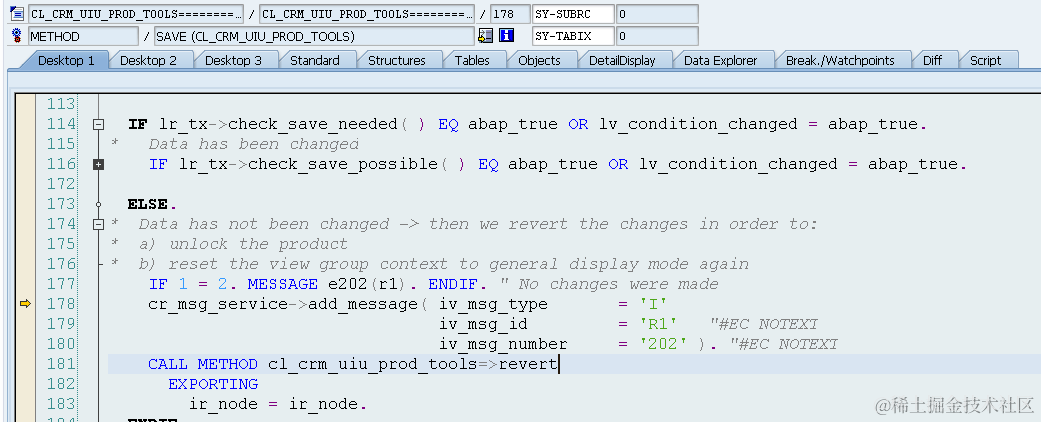Click 'No changes were made' comment
The width and height of the screenshot is (1041, 422).
point(617,284)
